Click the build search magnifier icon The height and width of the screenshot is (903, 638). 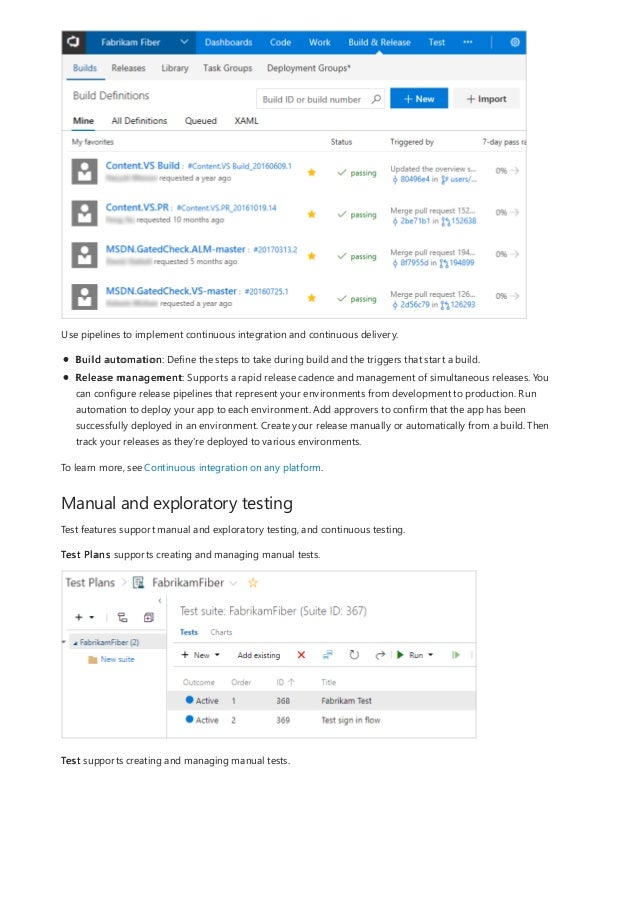pos(376,99)
